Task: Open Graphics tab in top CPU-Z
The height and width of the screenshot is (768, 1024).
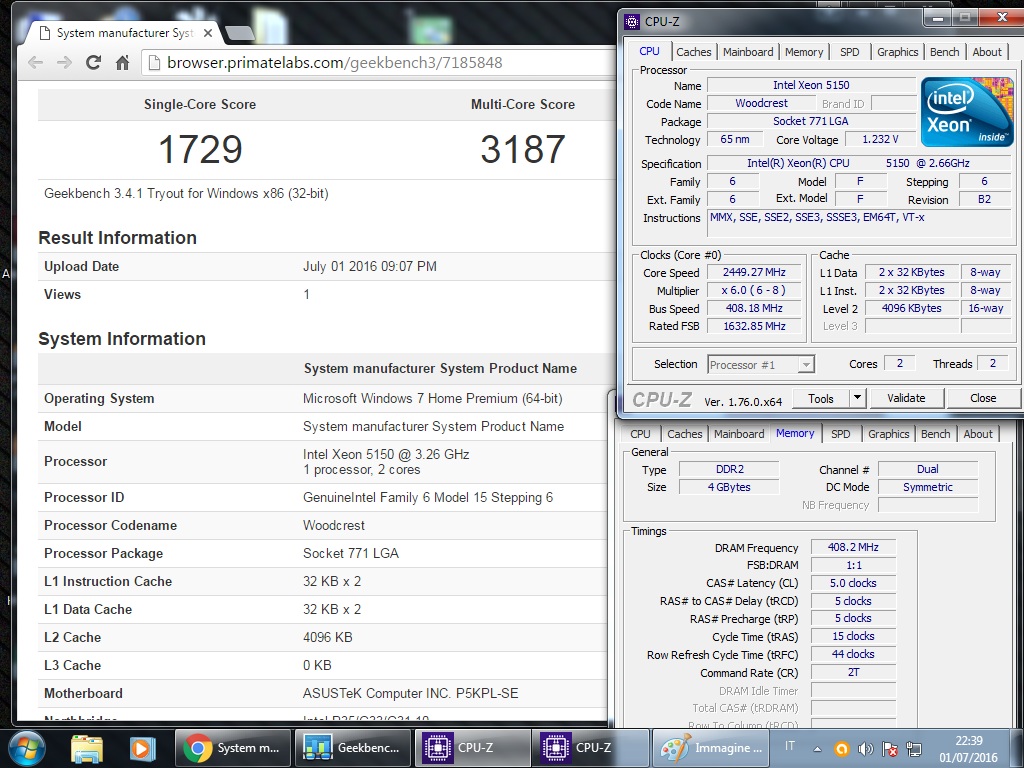Action: pos(897,52)
